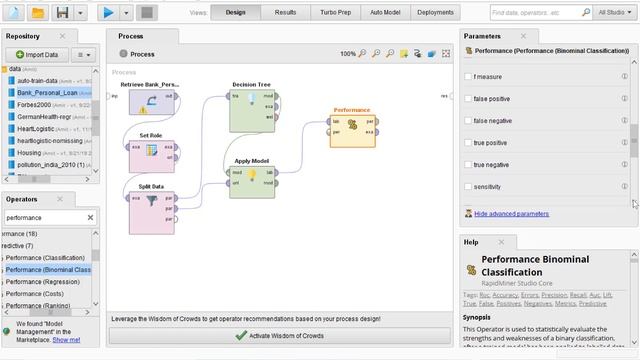Image resolution: width=640 pixels, height=360 pixels.
Task: Open save options dropdown arrow
Action: point(80,13)
